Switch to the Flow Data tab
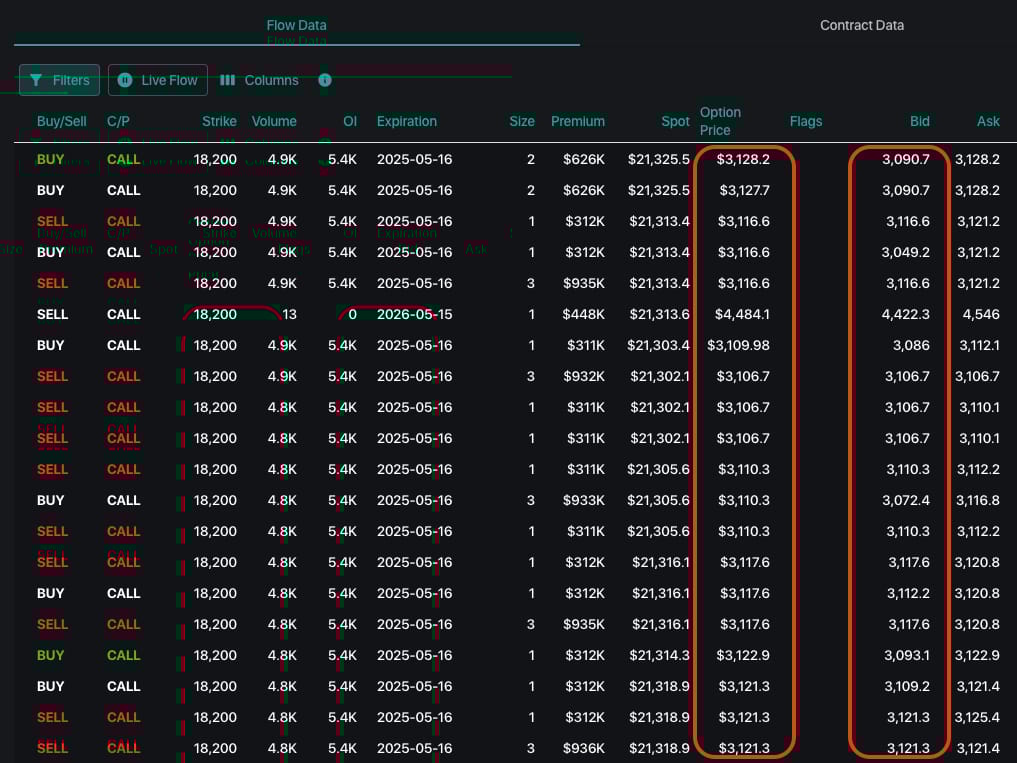 296,25
